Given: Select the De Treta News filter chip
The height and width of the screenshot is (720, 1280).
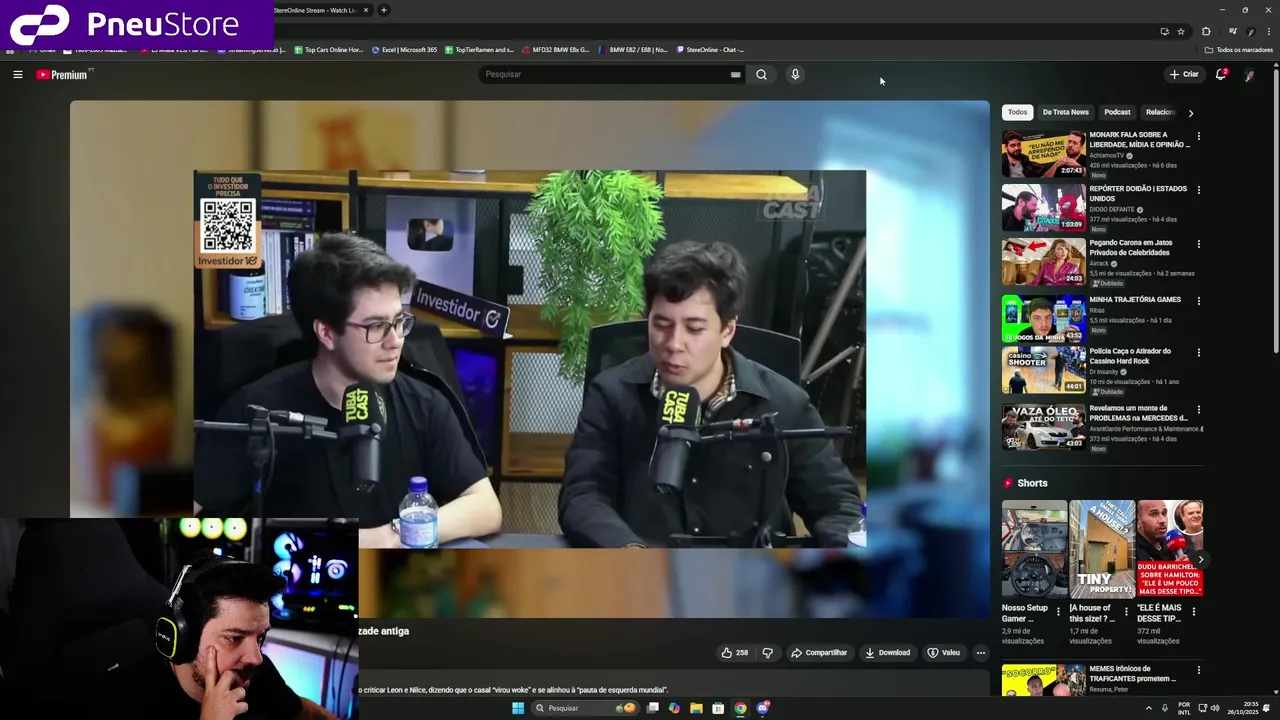Looking at the screenshot, I should [x=1065, y=112].
